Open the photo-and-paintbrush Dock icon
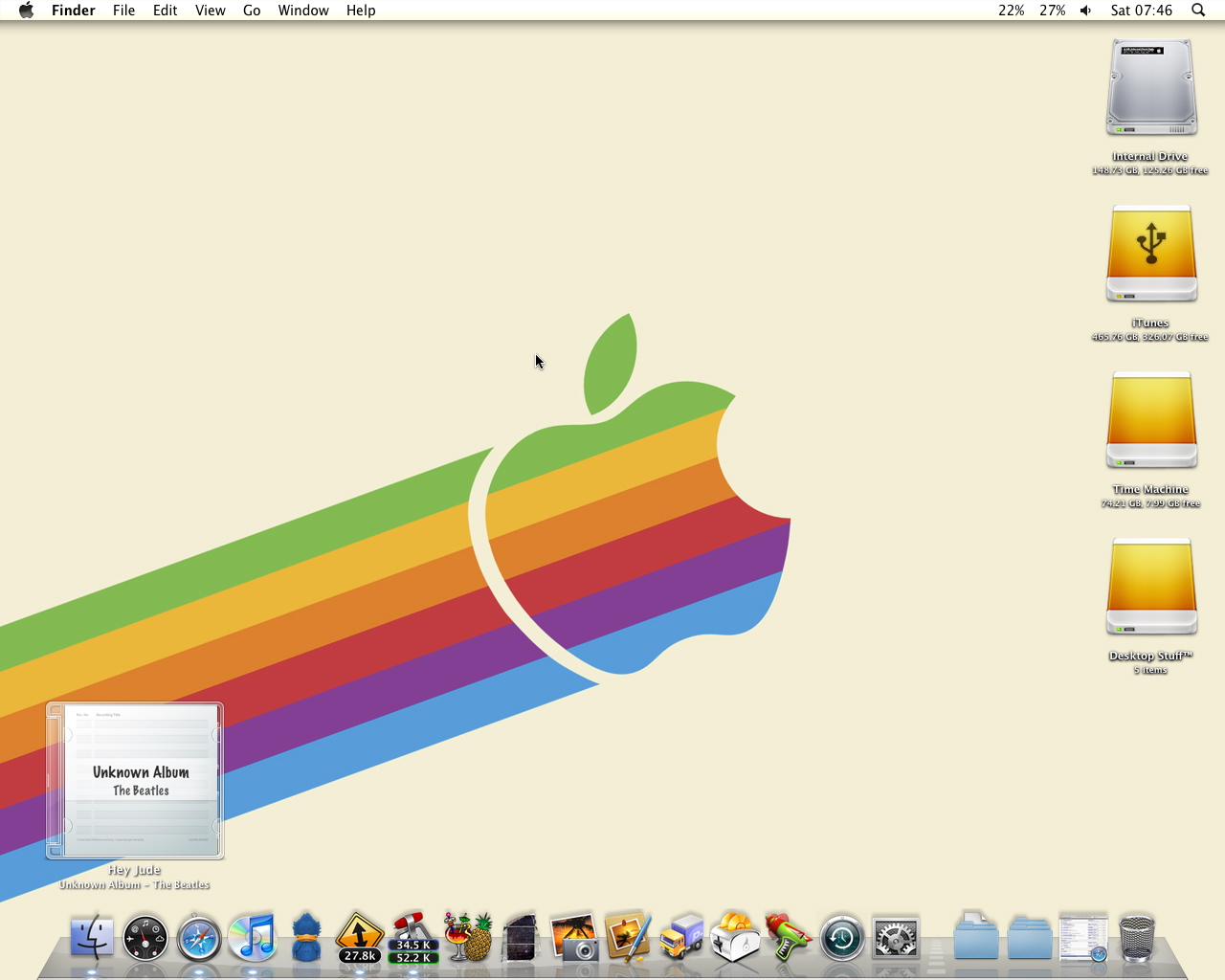The image size is (1225, 980). [628, 937]
